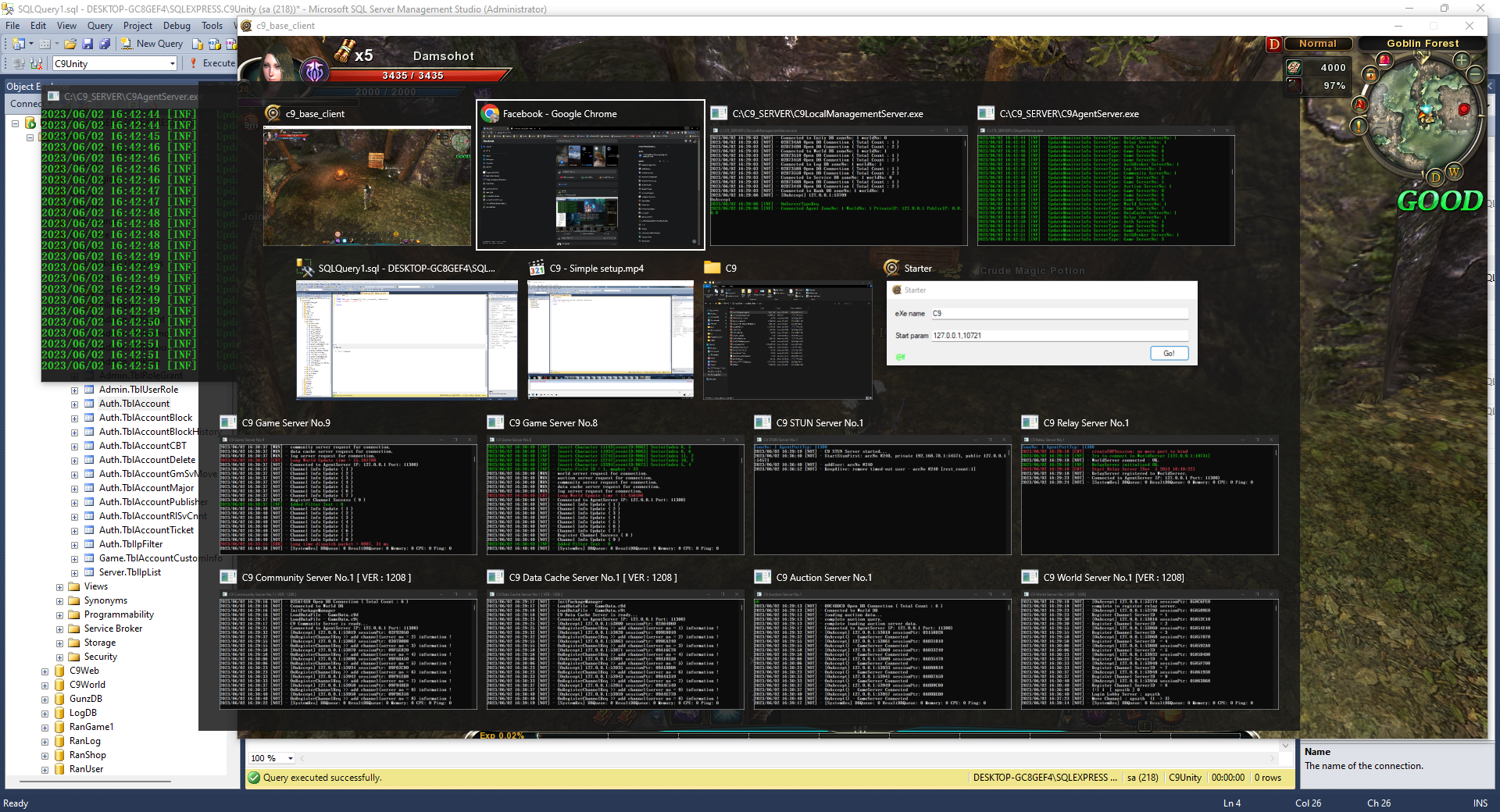Click the padlock icon beside the minimap
The image size is (1500, 812).
tap(1370, 74)
